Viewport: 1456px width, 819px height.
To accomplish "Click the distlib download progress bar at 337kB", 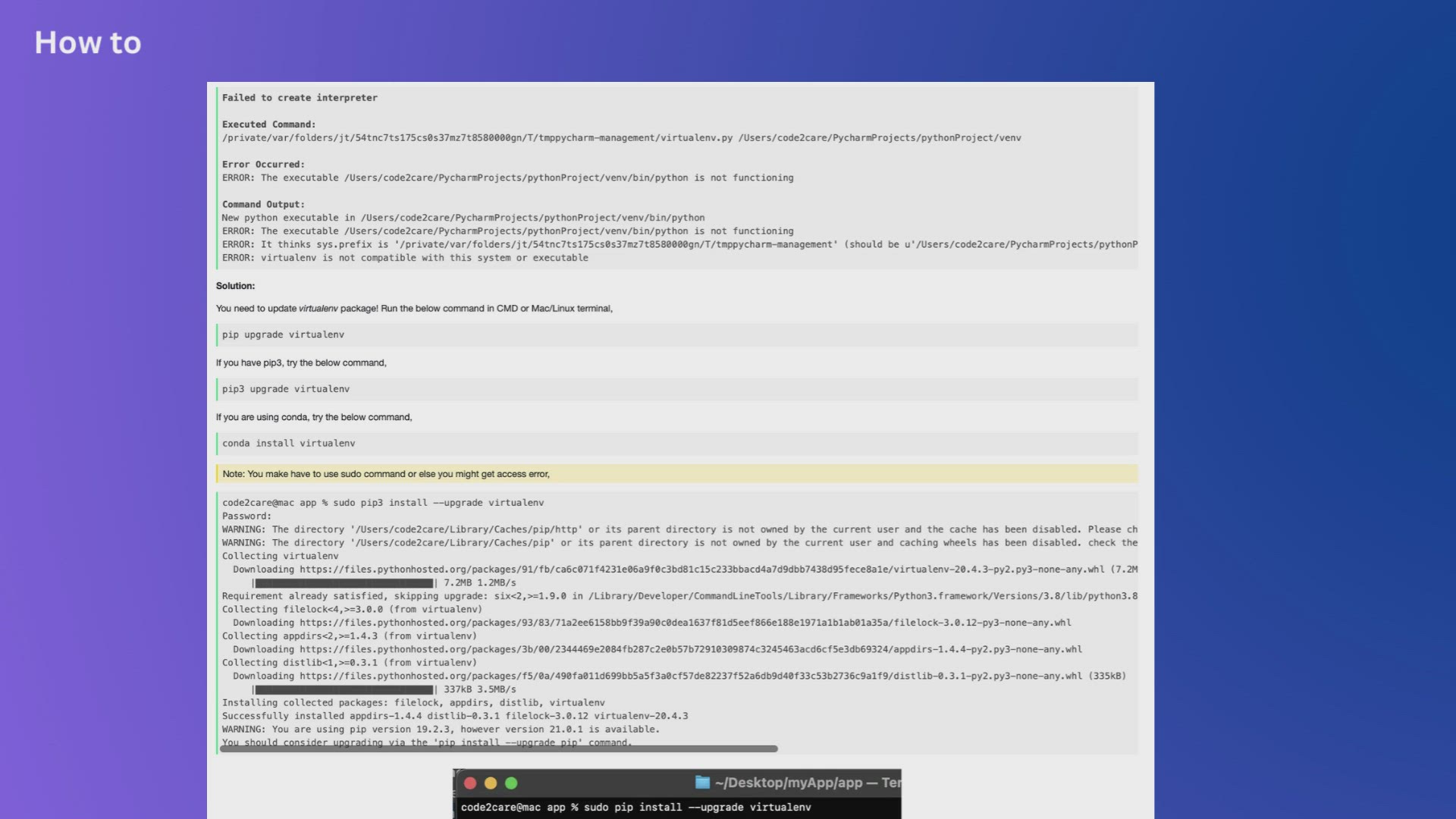I will (x=344, y=690).
